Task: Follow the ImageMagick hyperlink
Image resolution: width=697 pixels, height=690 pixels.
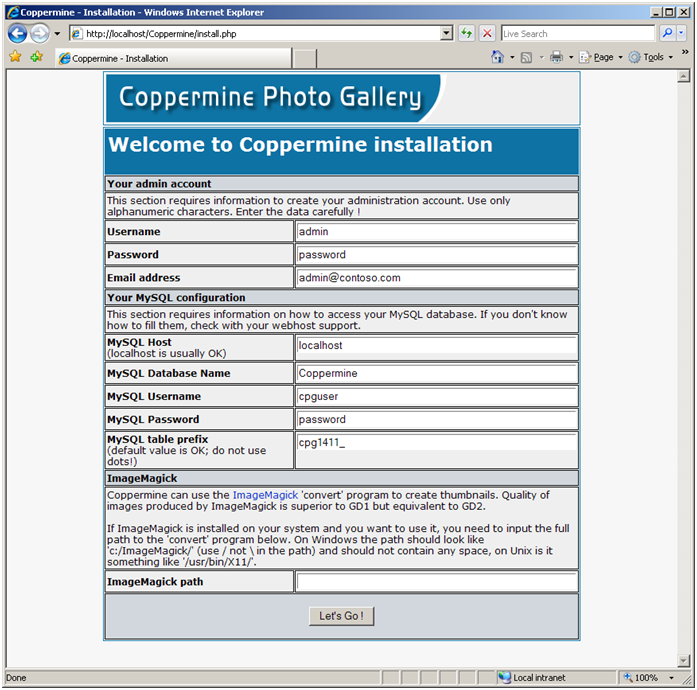Action: coord(265,495)
